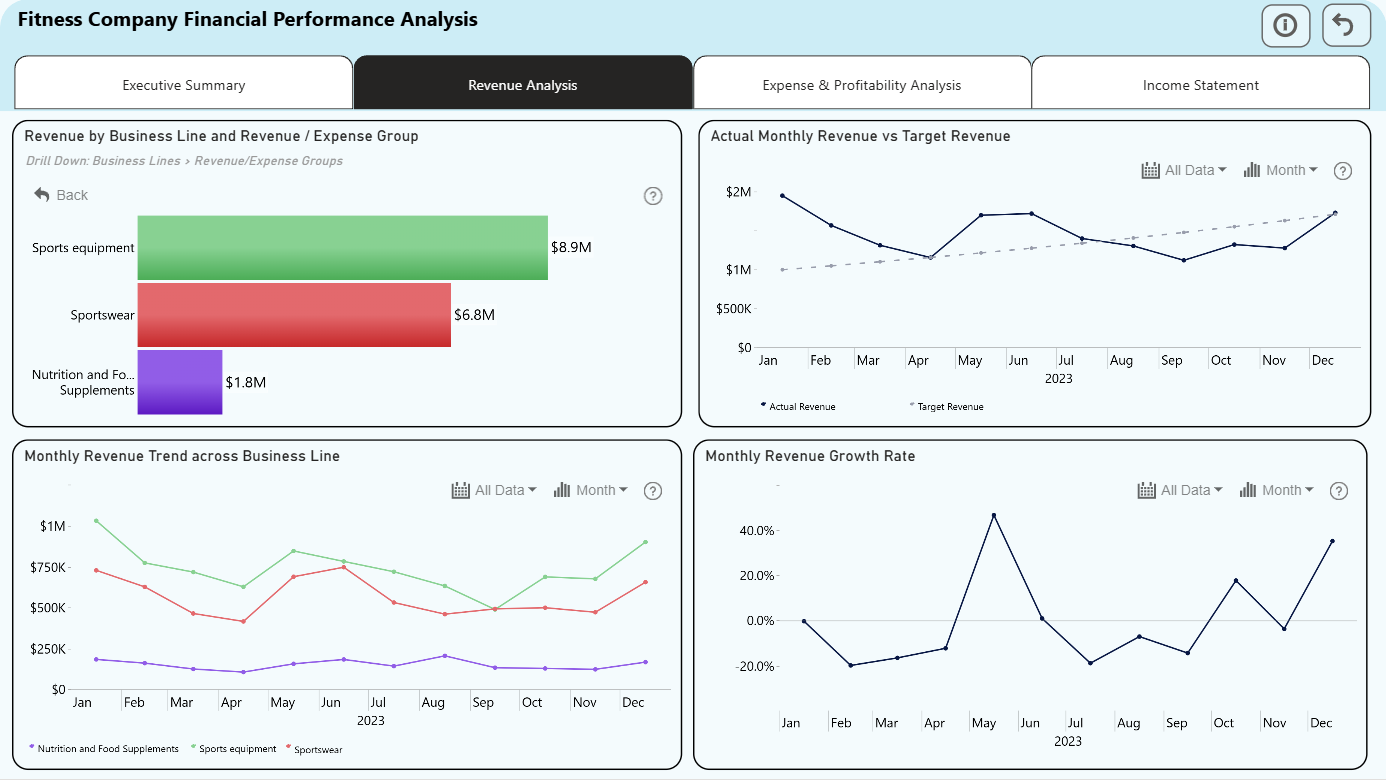
Task: Select the purple Nutrition and Food Supplements bar
Action: pos(180,382)
